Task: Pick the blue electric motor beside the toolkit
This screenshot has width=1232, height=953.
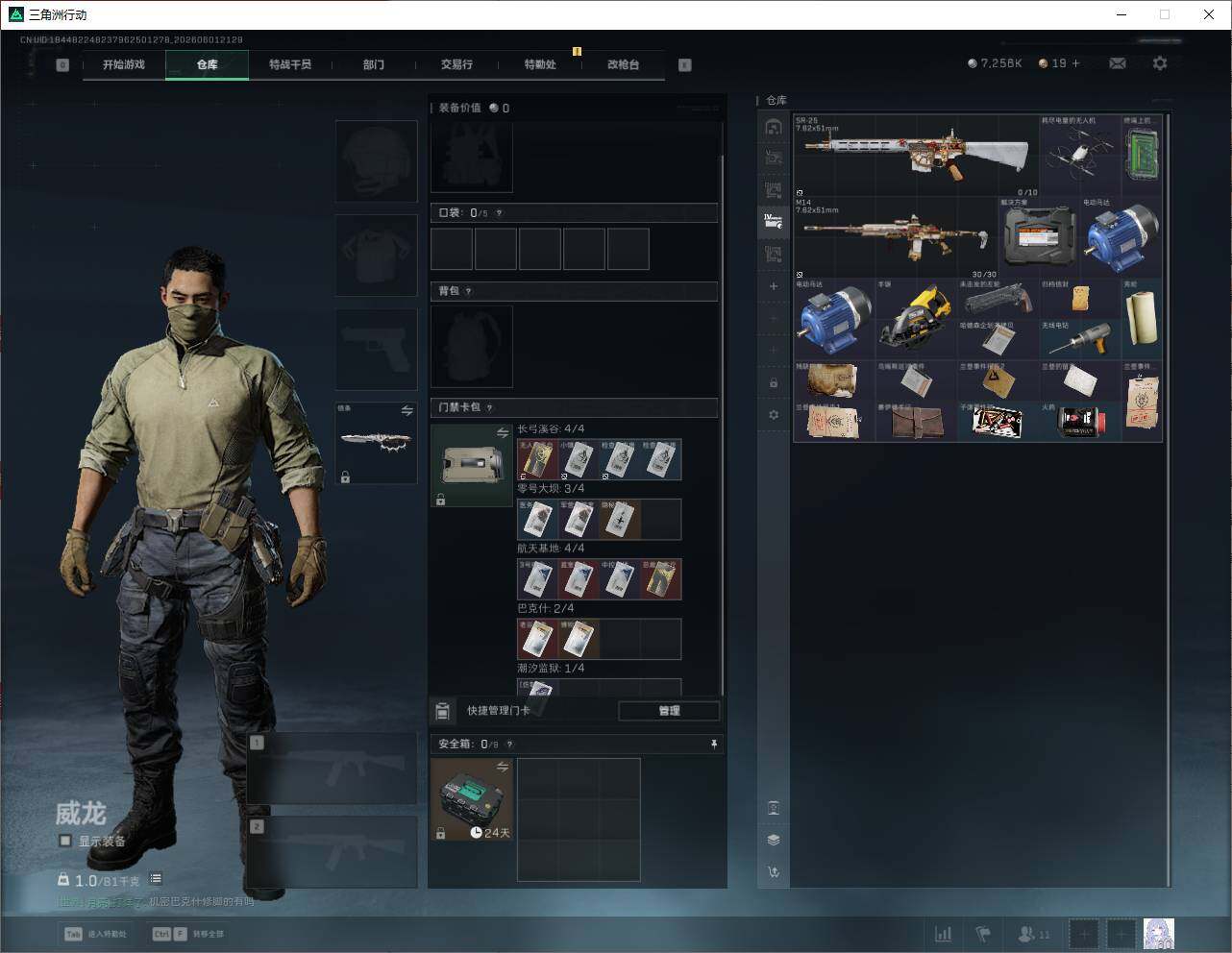Action: point(1121,238)
